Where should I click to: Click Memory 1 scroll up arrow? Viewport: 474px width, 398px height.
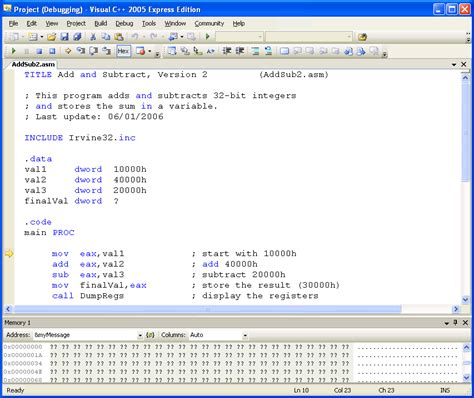click(x=466, y=348)
